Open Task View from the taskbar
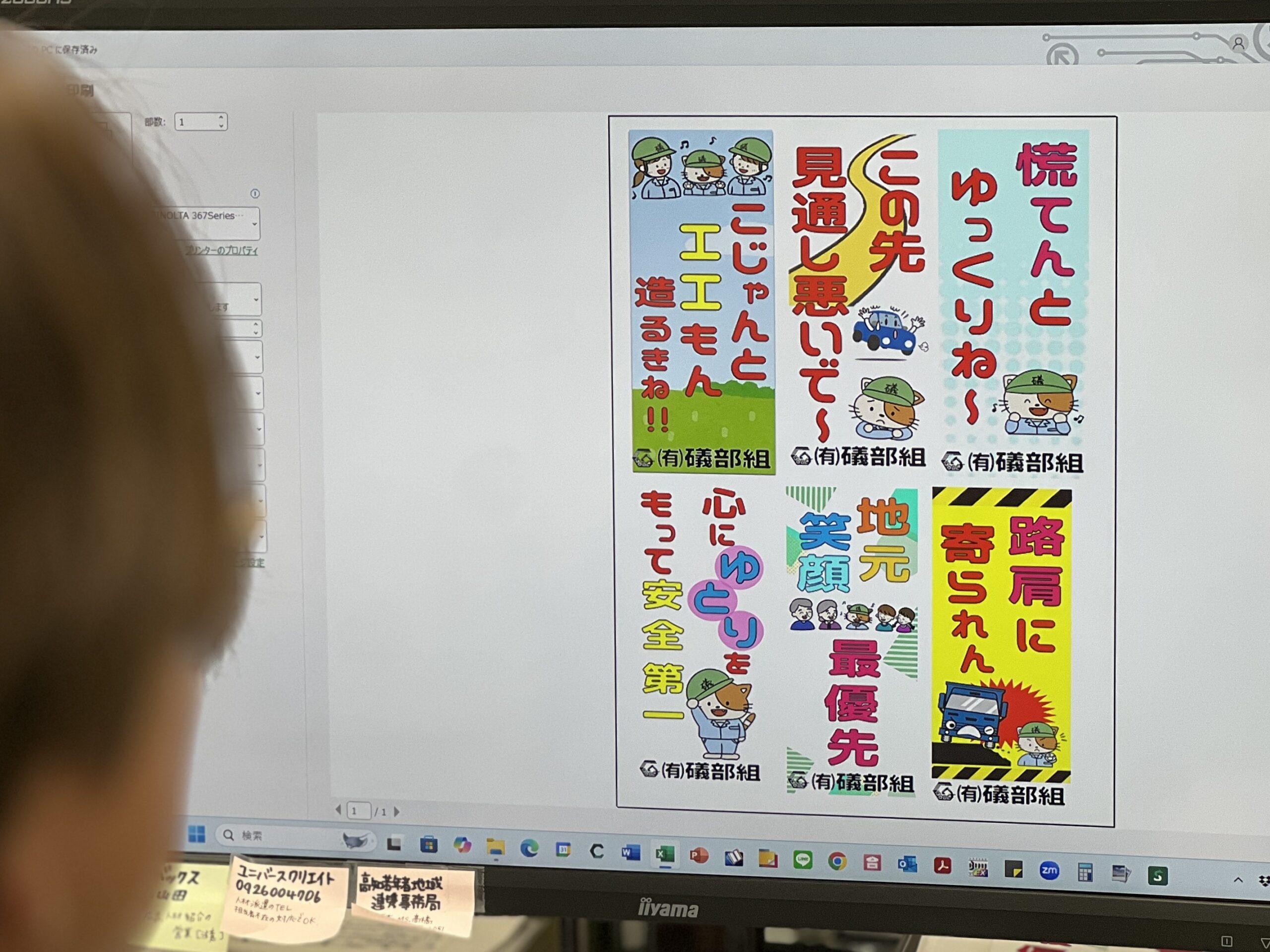The image size is (1270, 952). pos(394,843)
